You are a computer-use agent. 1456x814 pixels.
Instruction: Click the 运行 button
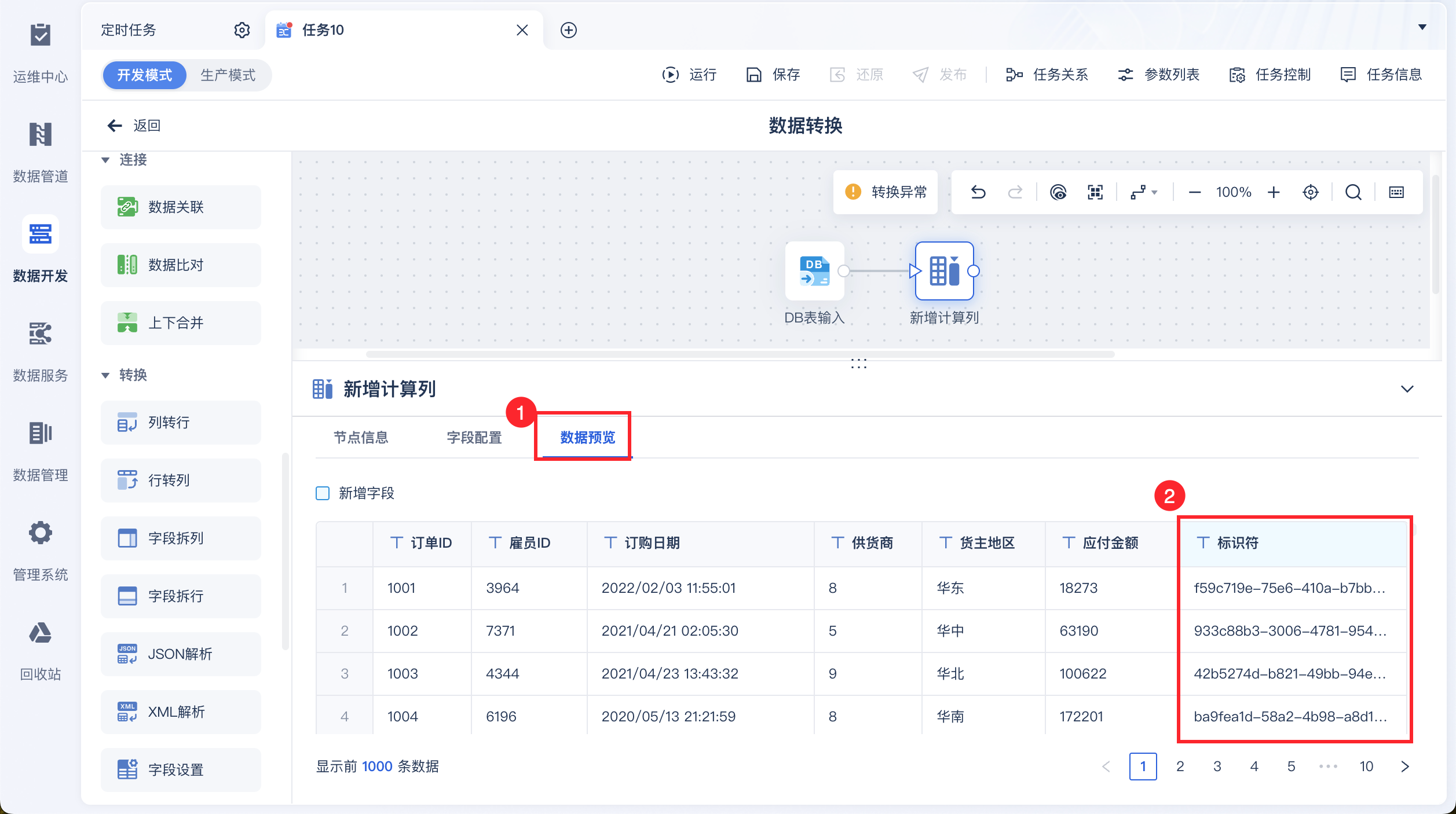pos(690,75)
